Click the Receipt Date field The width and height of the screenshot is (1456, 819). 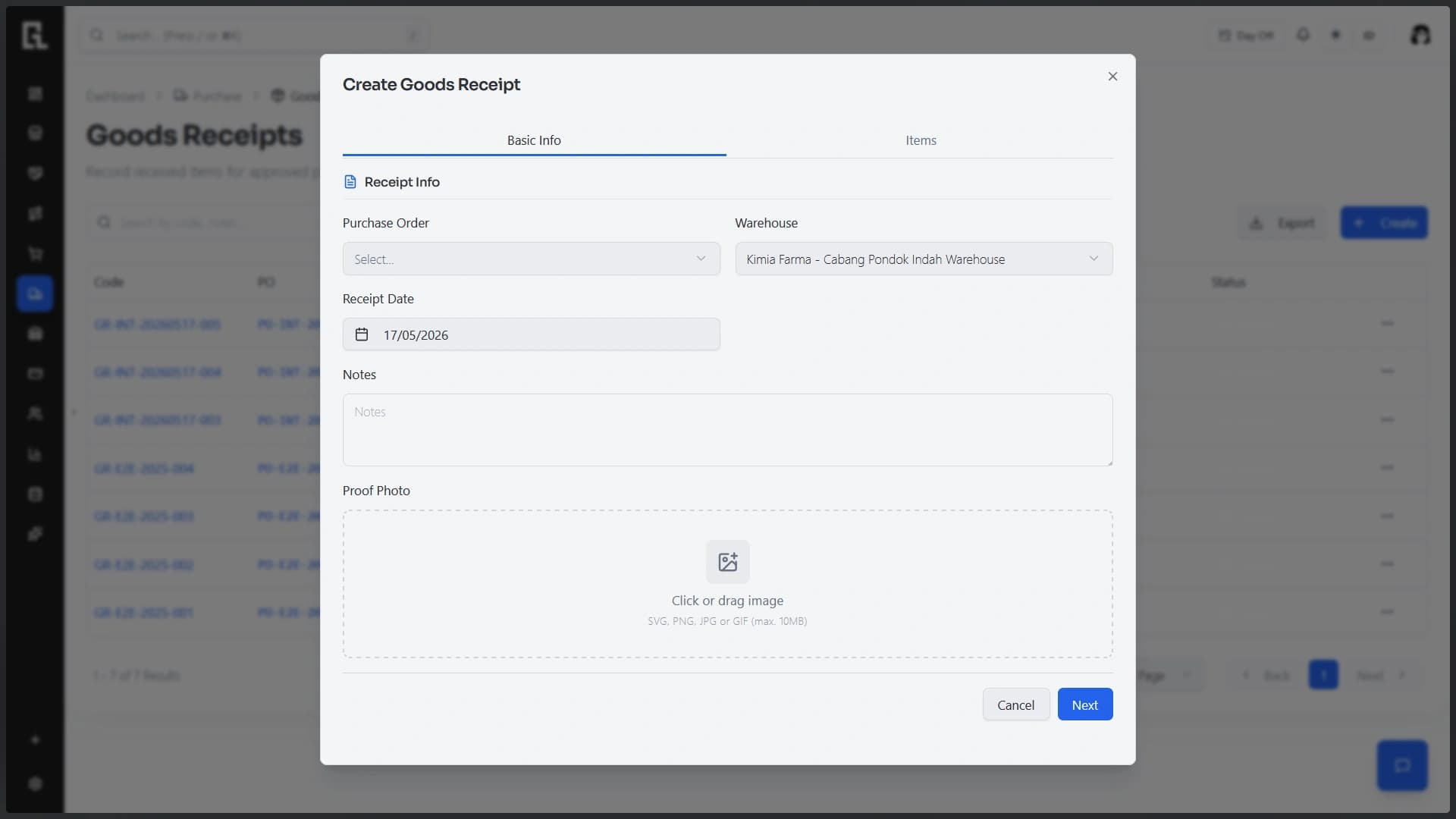[x=531, y=334]
